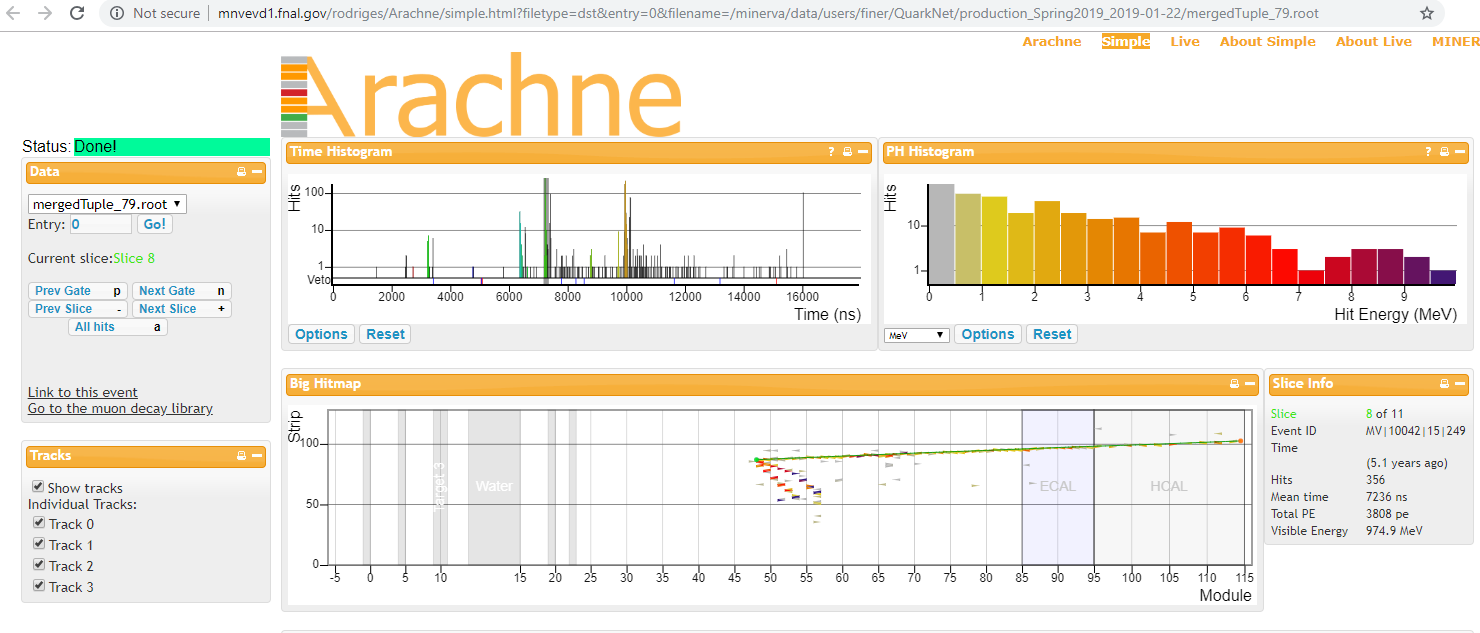The height and width of the screenshot is (633, 1480).
Task: Open the MINER nav item
Action: (1456, 41)
